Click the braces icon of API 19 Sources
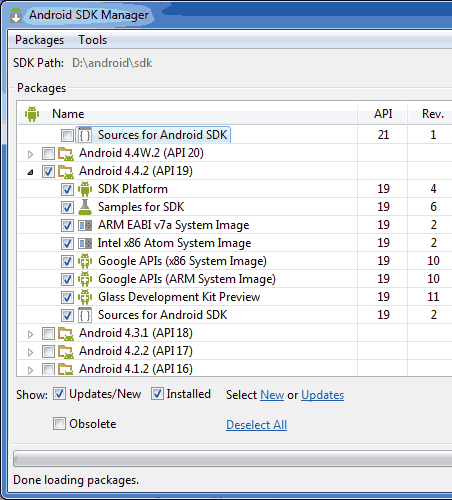Screen dimensions: 452x500 tap(85, 315)
